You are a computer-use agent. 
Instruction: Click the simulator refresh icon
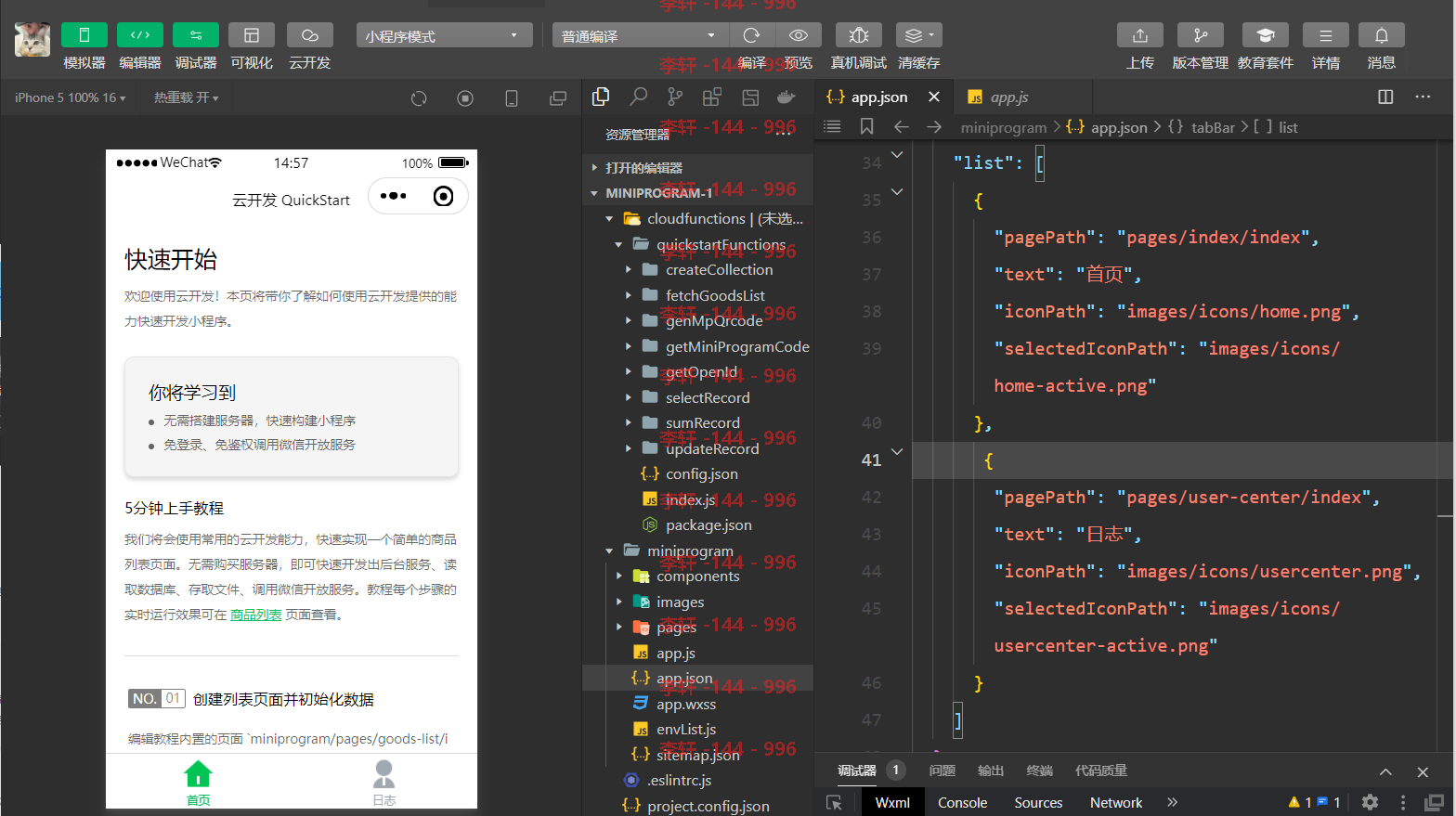pos(419,98)
